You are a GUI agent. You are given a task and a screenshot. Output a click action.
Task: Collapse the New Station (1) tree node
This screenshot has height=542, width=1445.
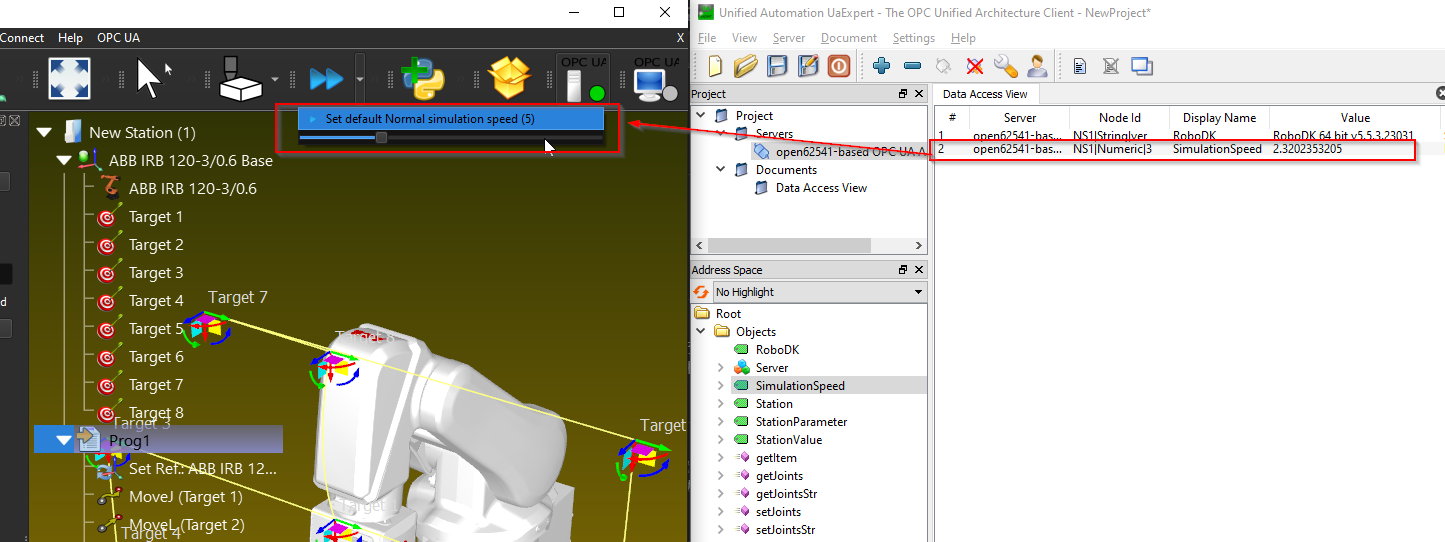44,132
